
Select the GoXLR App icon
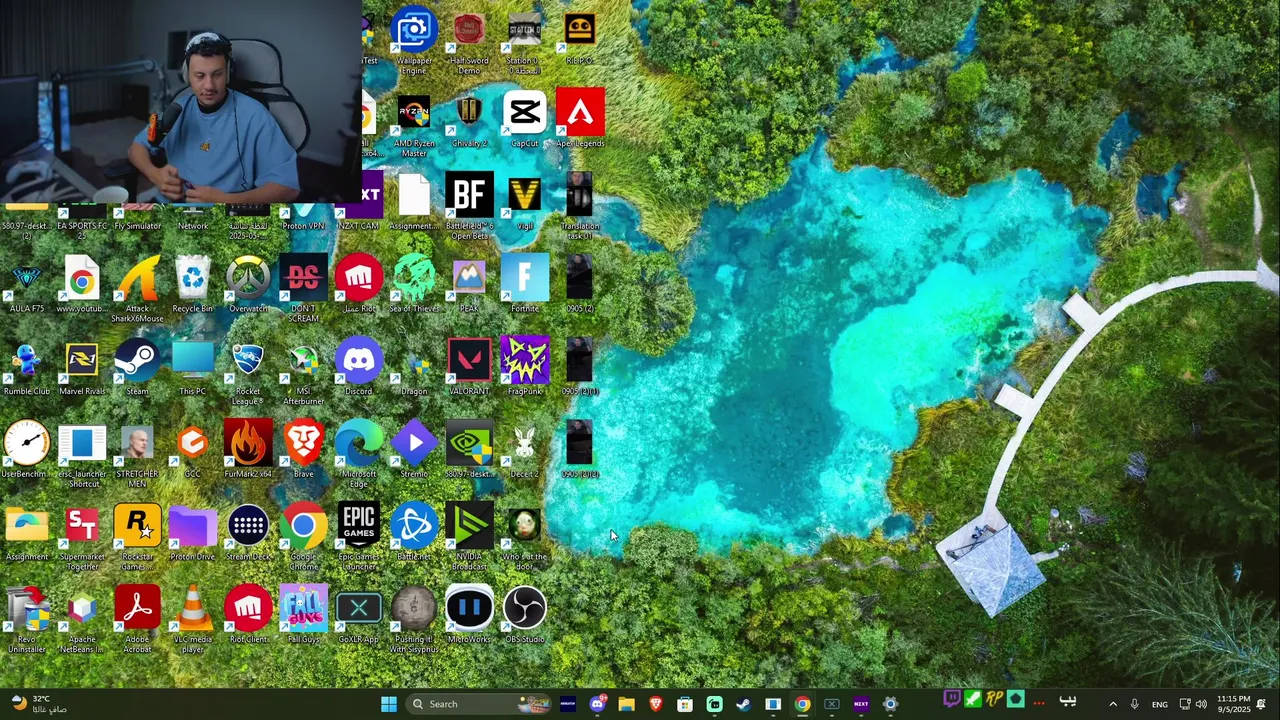358,614
